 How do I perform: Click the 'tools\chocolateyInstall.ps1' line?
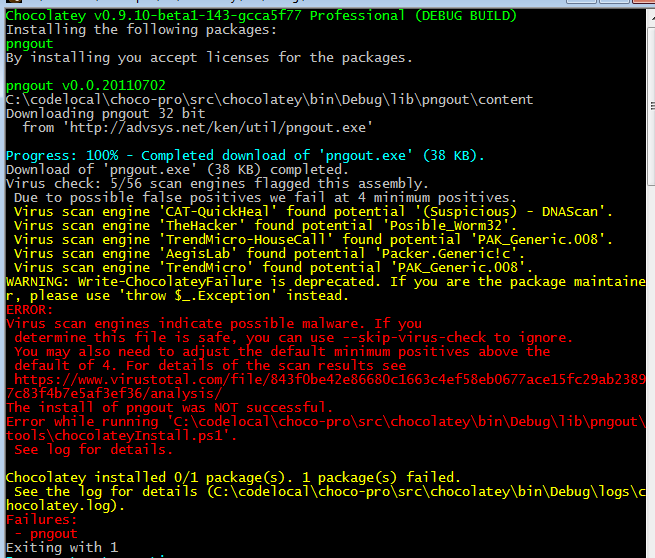[x=122, y=436]
